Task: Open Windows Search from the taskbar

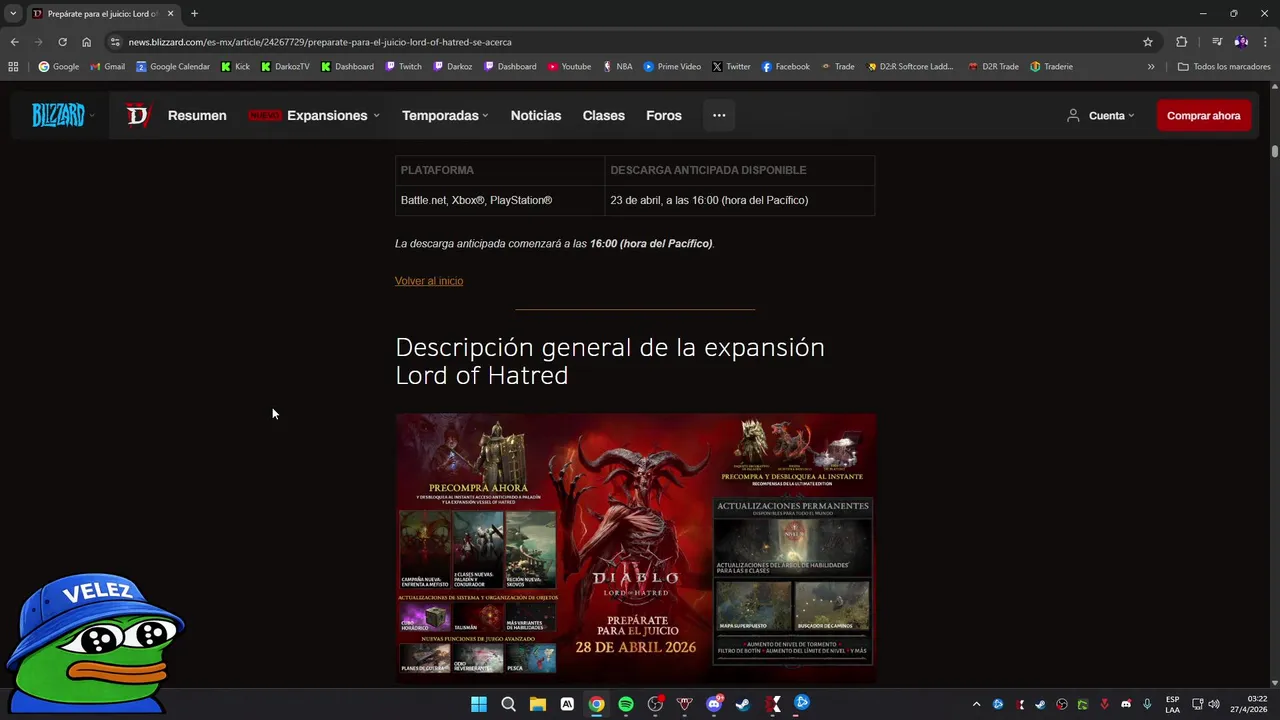Action: pyautogui.click(x=508, y=704)
